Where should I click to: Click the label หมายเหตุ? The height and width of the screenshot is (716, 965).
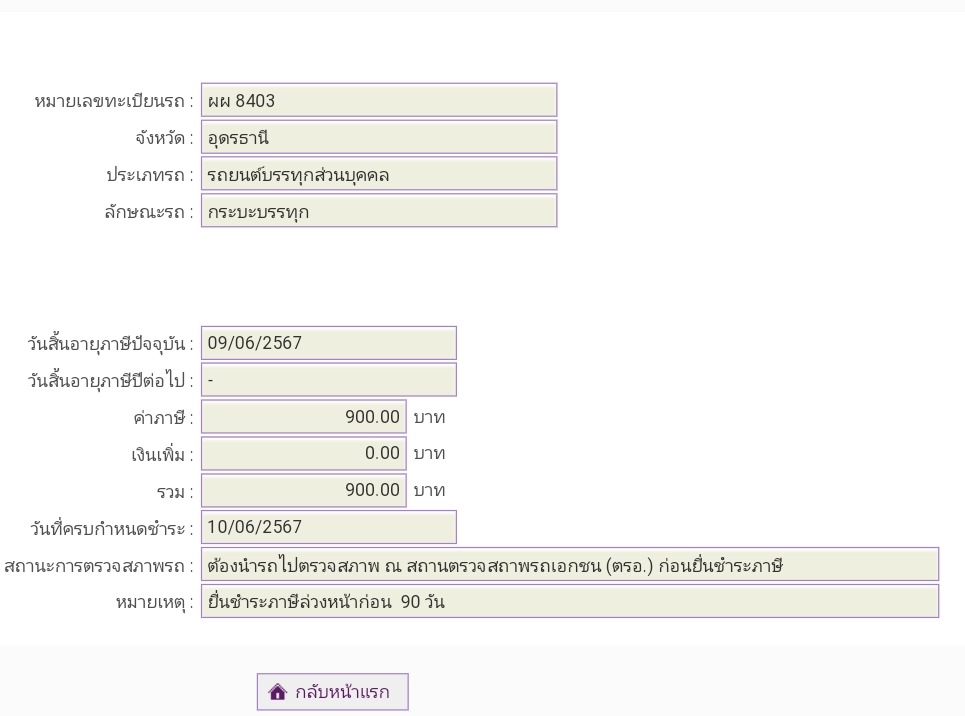click(x=155, y=602)
